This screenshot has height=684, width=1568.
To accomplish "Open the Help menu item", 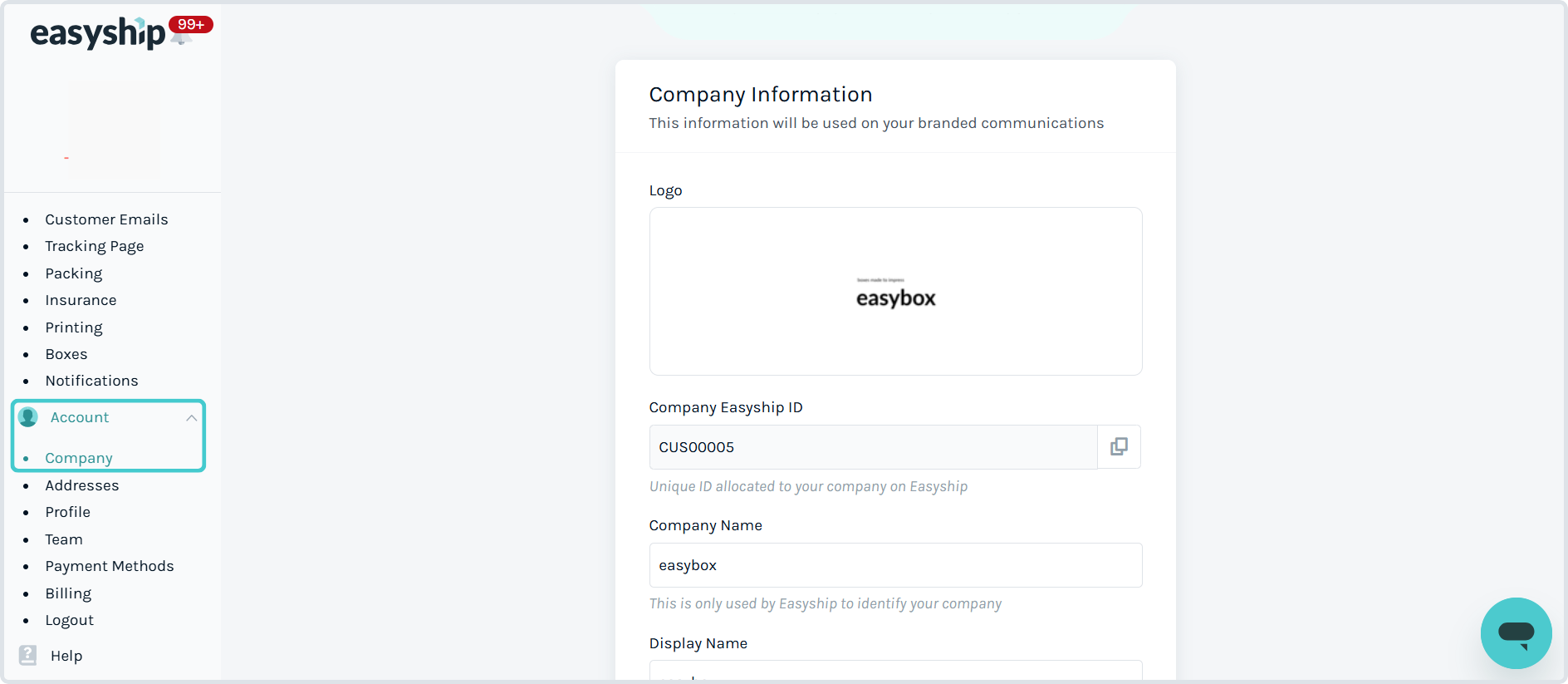I will (x=66, y=656).
